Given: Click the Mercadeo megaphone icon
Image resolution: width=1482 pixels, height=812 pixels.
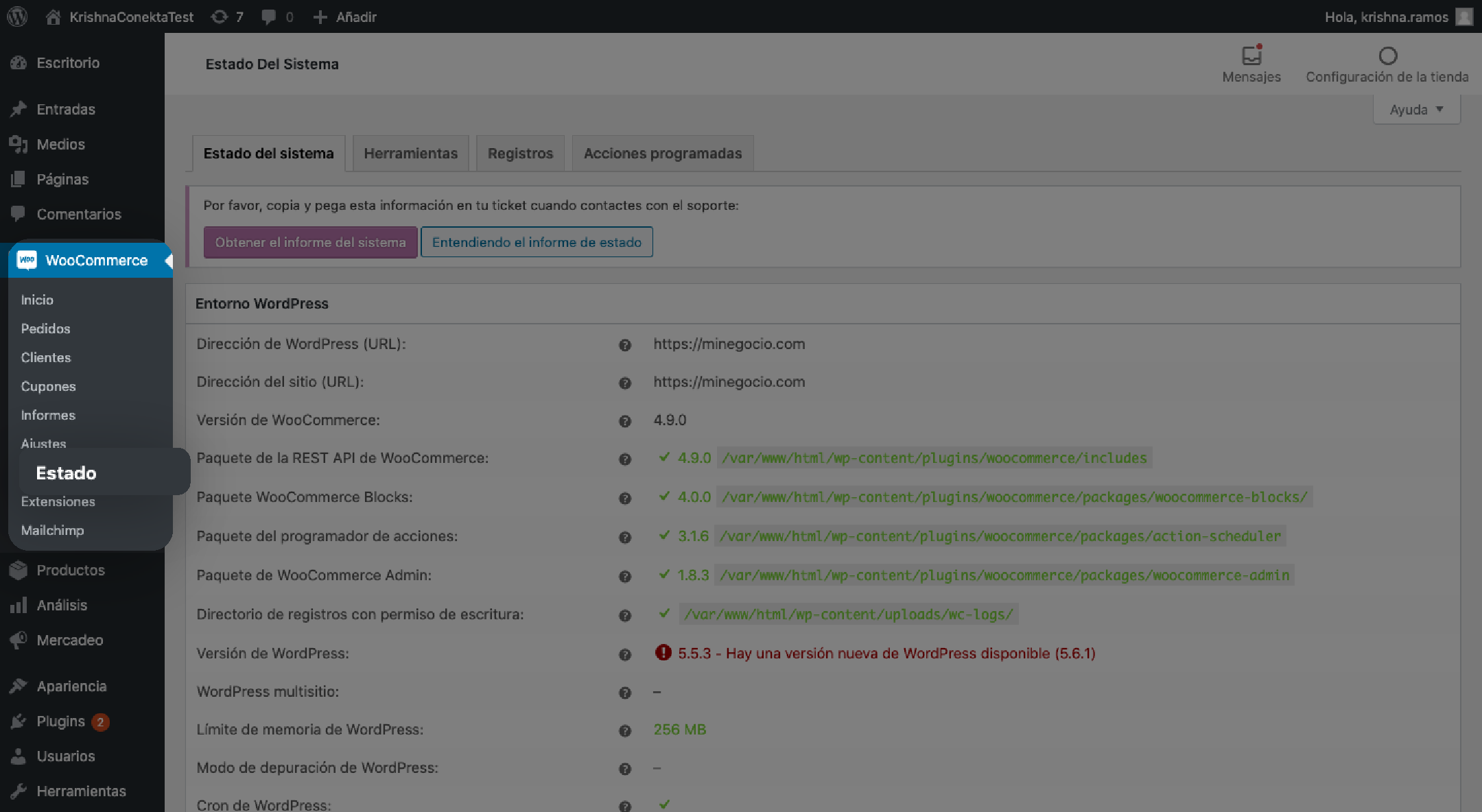Looking at the screenshot, I should [x=19, y=640].
